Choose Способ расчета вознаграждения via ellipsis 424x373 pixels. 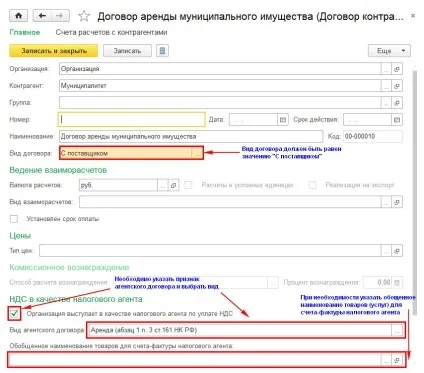click(x=273, y=283)
